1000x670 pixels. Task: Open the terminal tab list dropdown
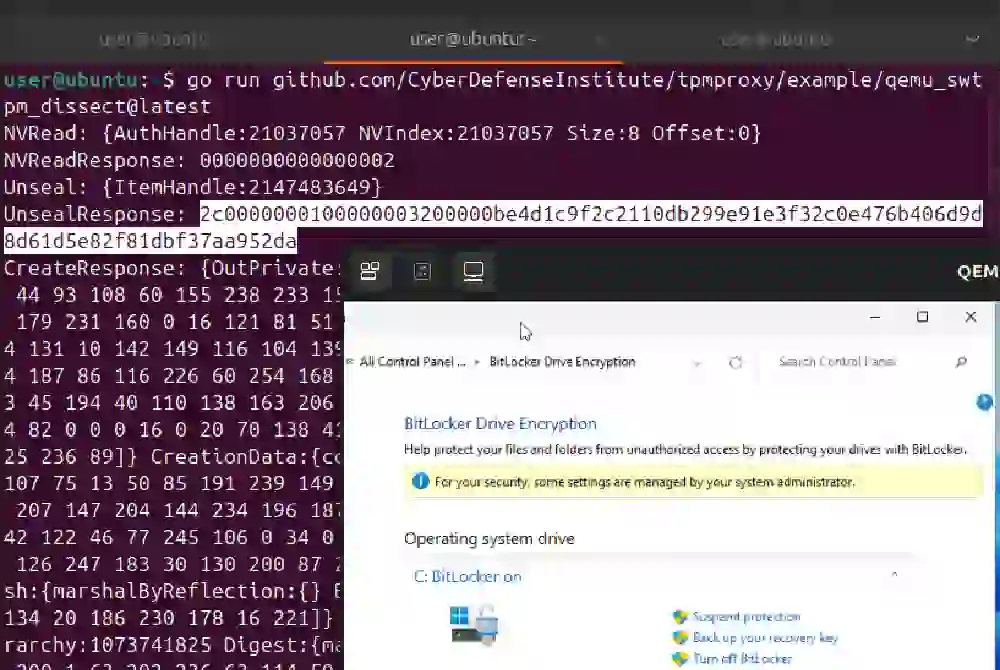click(971, 39)
